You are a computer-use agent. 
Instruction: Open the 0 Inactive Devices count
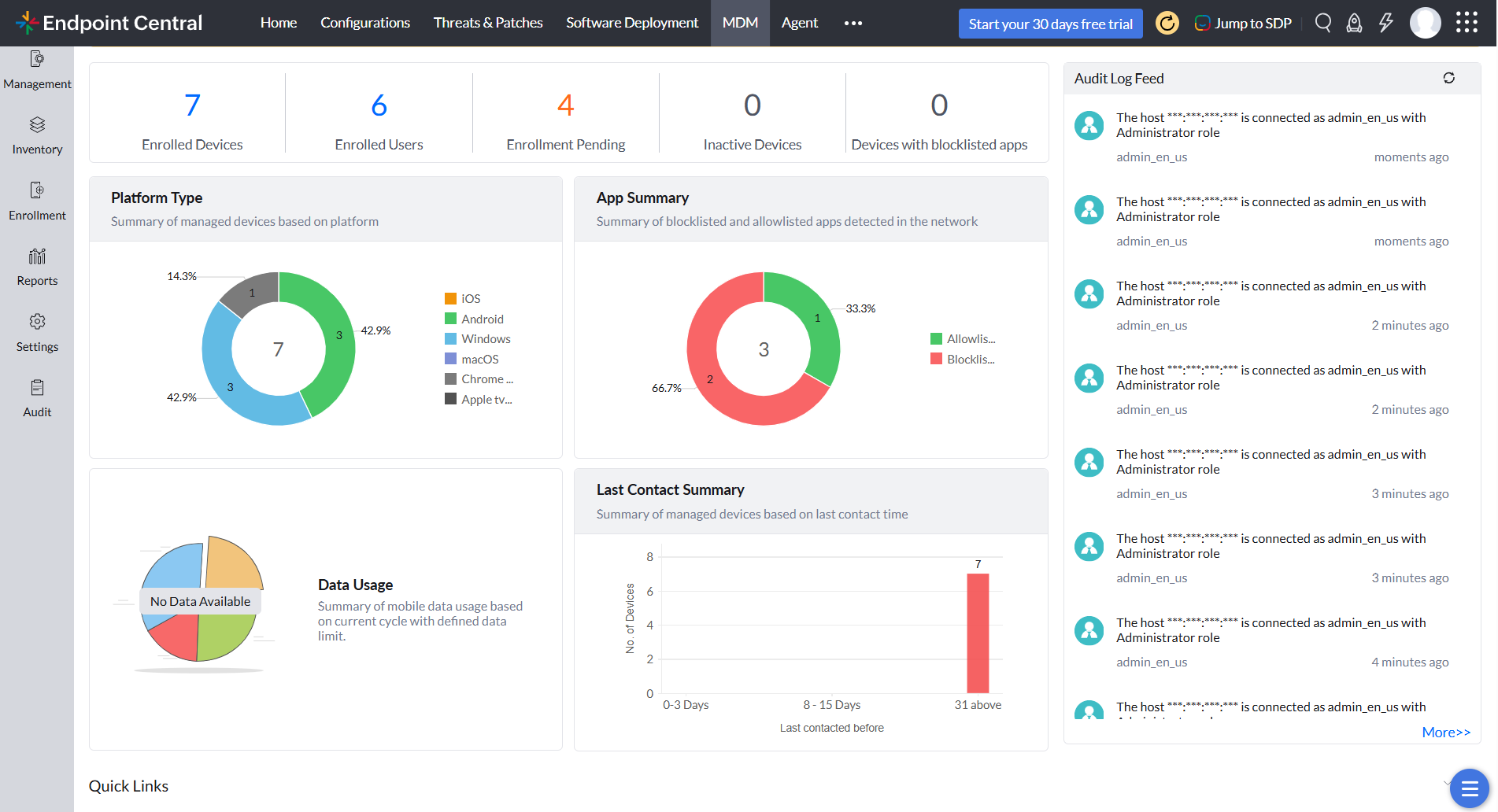753,105
